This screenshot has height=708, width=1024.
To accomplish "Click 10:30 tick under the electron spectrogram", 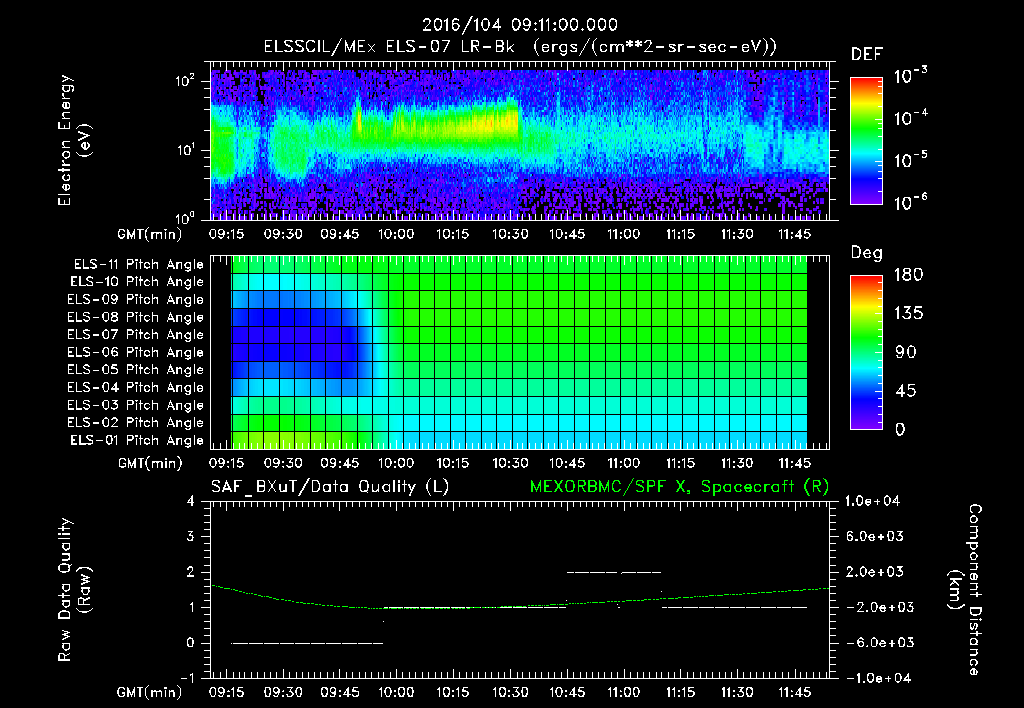I will [x=509, y=234].
